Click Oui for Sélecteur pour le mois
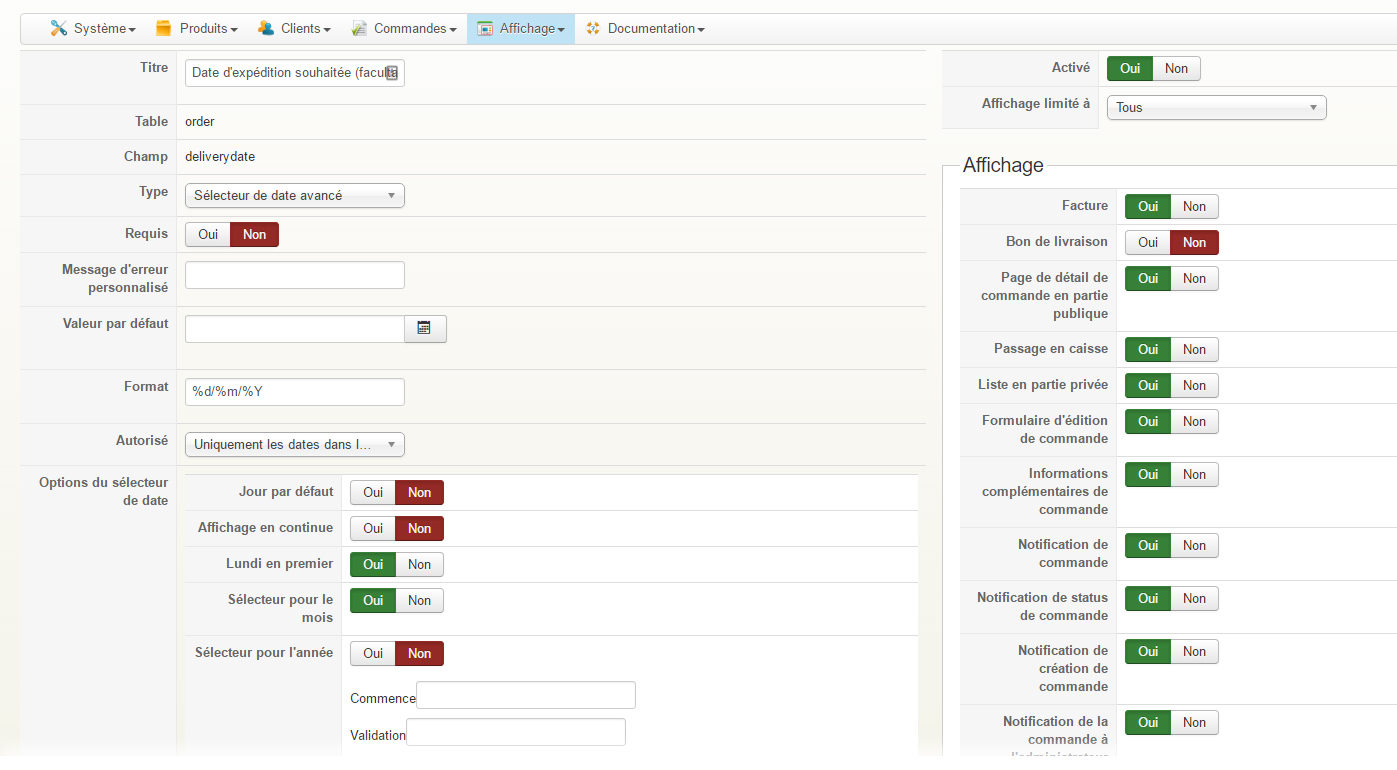This screenshot has height=770, width=1397. coord(373,600)
